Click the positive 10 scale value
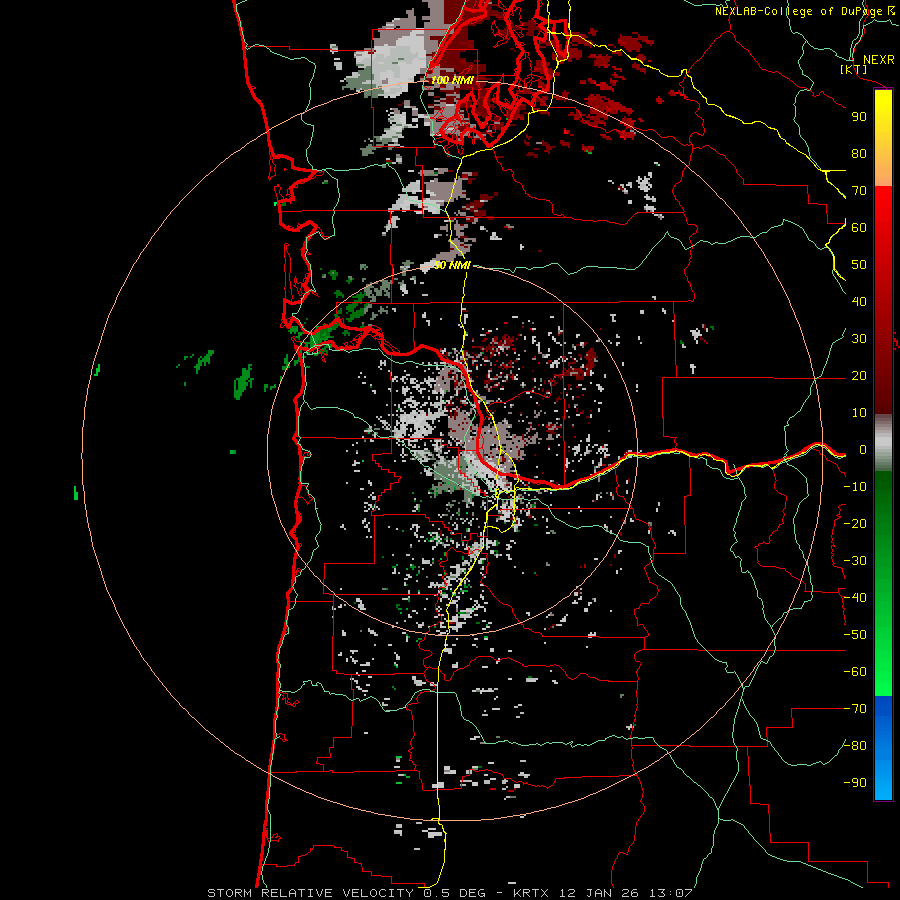This screenshot has width=900, height=900. 859,413
